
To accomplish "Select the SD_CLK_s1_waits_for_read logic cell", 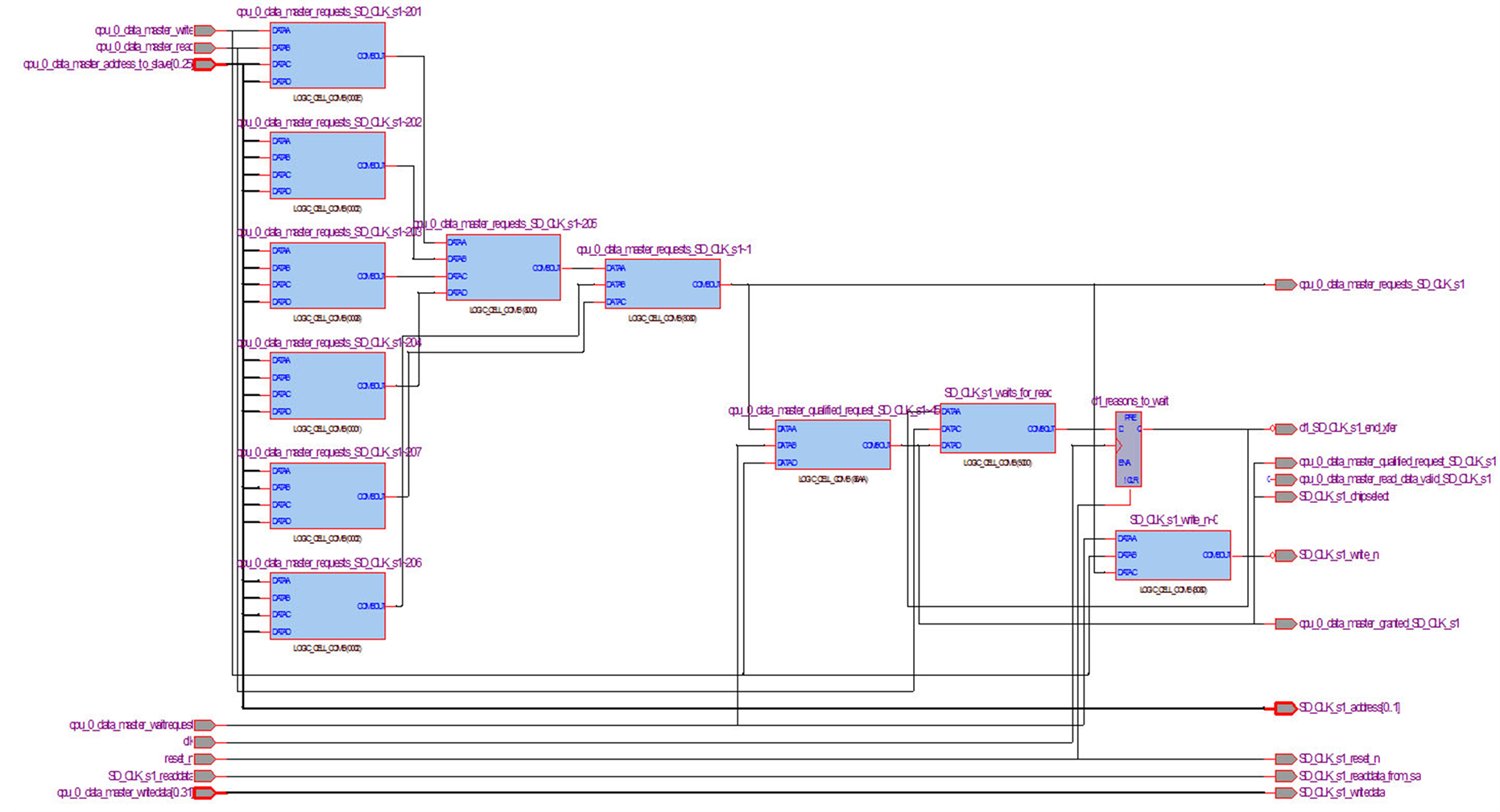I will [x=998, y=429].
